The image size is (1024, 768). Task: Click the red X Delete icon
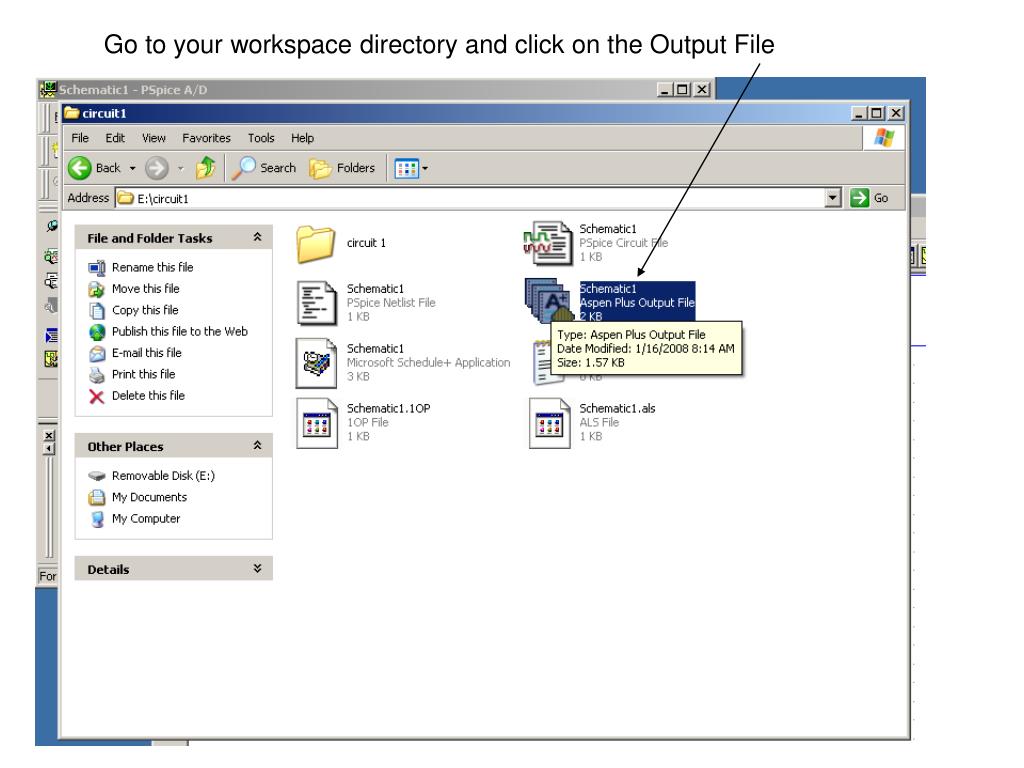click(97, 396)
